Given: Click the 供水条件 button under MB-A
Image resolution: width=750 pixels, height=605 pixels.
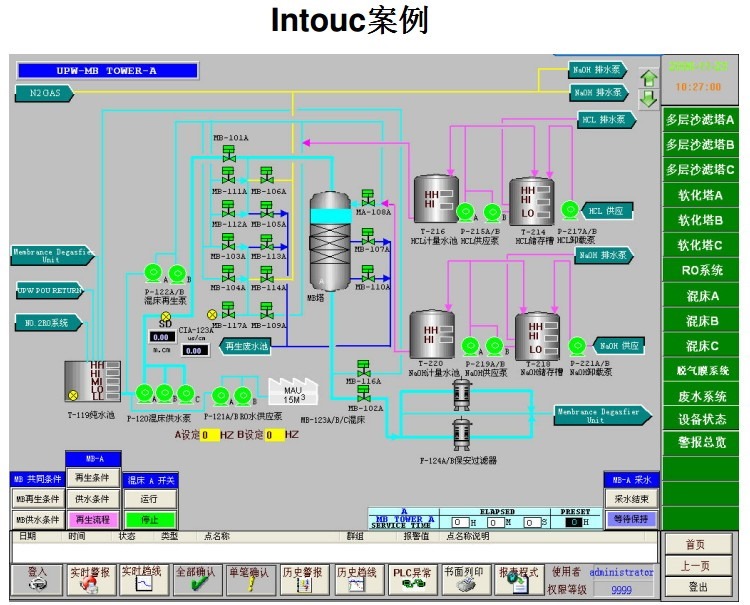Looking at the screenshot, I should pyautogui.click(x=93, y=499).
